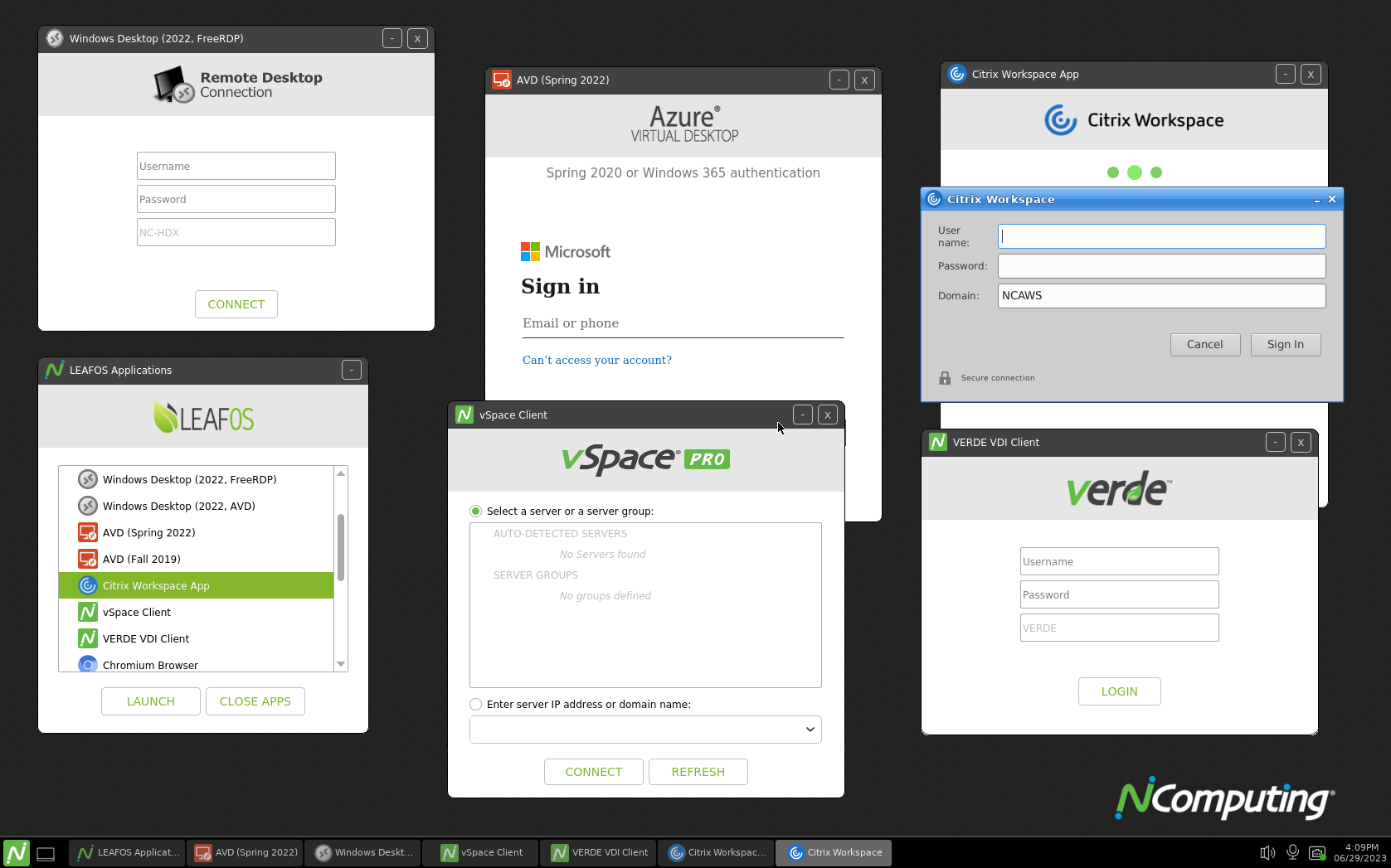Viewport: 1391px width, 868px height.
Task: Switch to AVD (Spring 2022) taskbar item
Action: pos(246,852)
